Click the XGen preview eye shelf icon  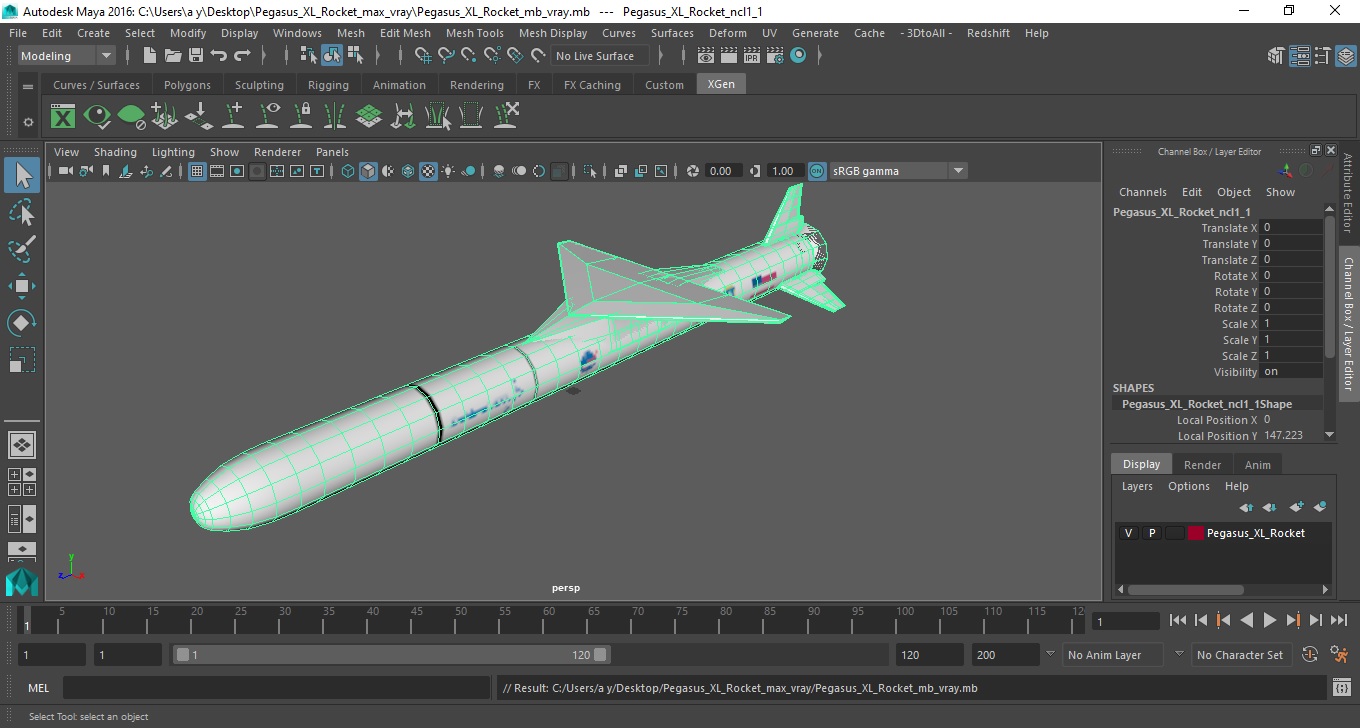coord(97,117)
